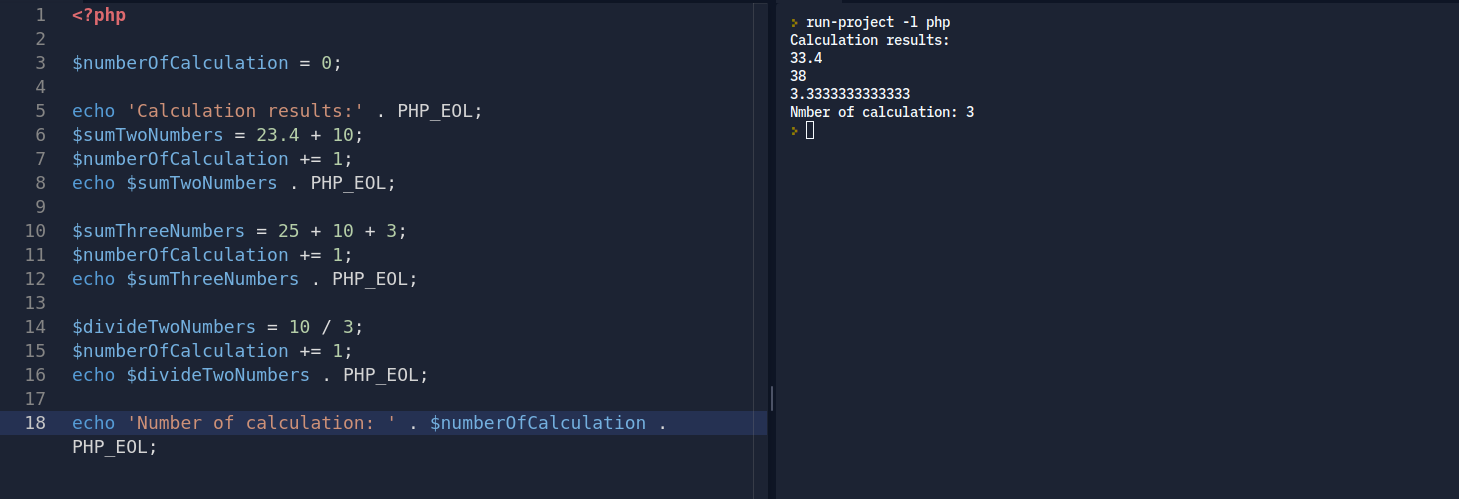Click $divideTwoNumbers variable on line 14
The width and height of the screenshot is (1459, 499).
point(164,327)
